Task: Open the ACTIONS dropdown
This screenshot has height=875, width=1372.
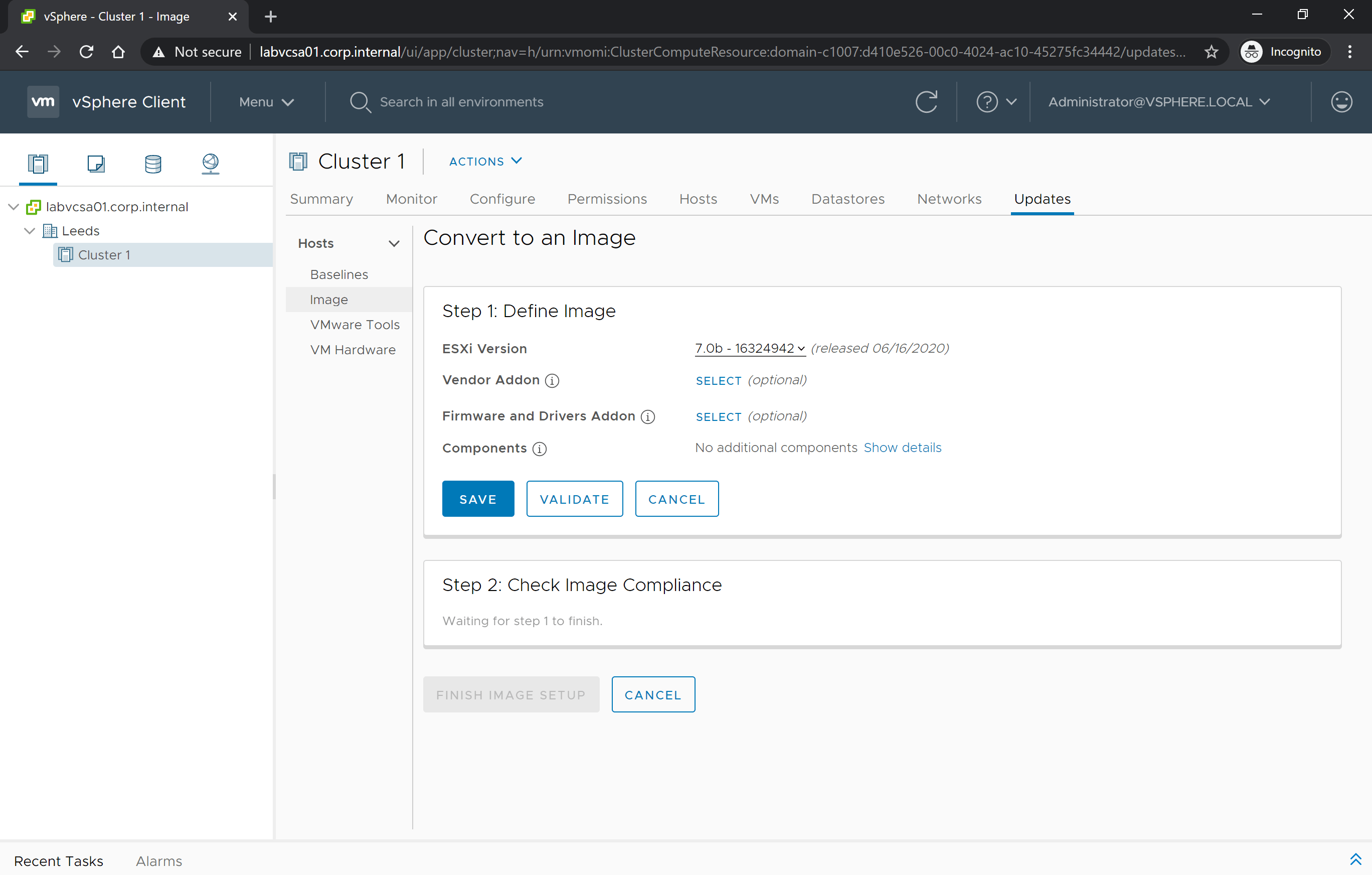Action: pos(485,162)
